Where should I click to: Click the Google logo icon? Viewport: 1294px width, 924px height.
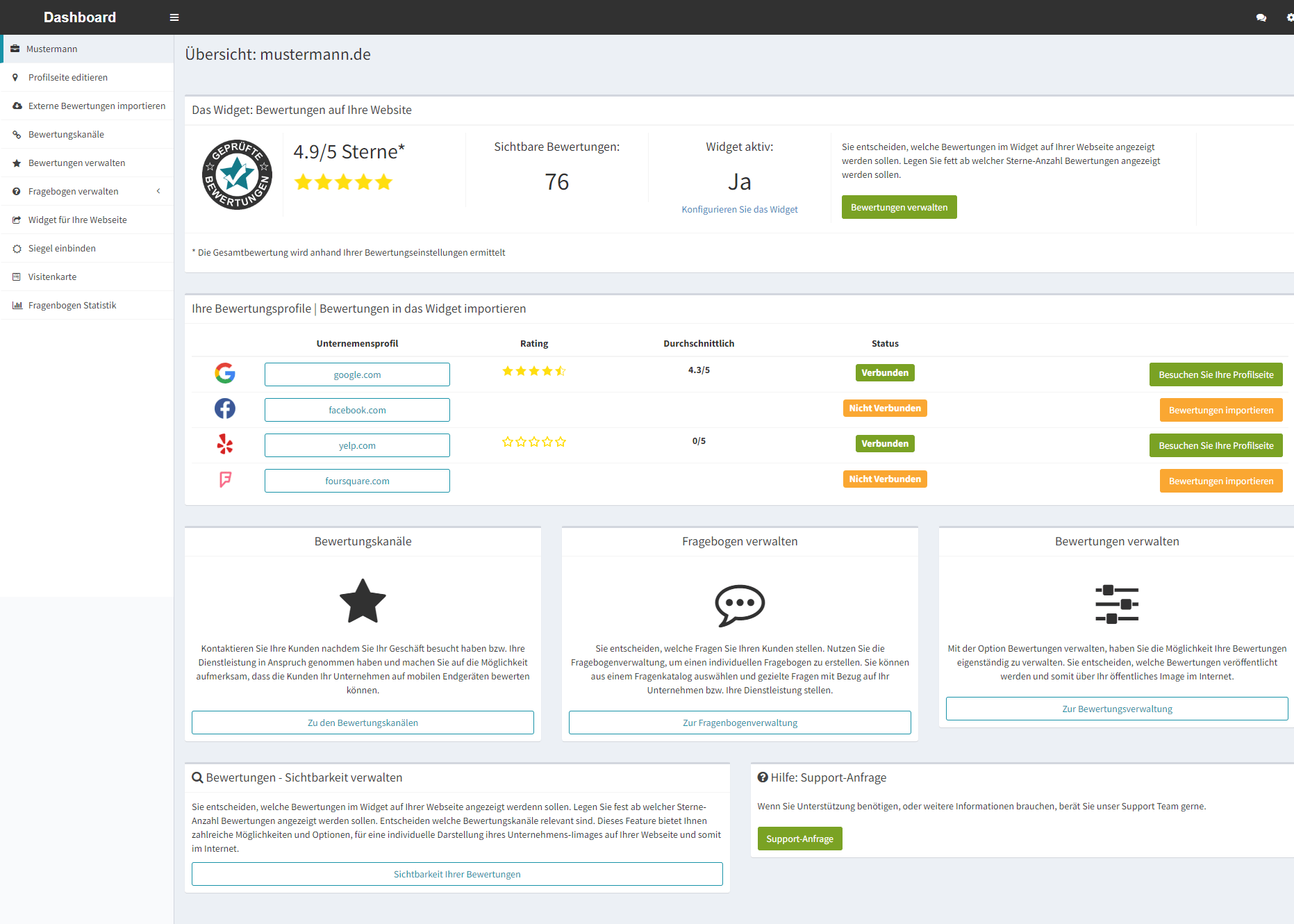coord(224,373)
